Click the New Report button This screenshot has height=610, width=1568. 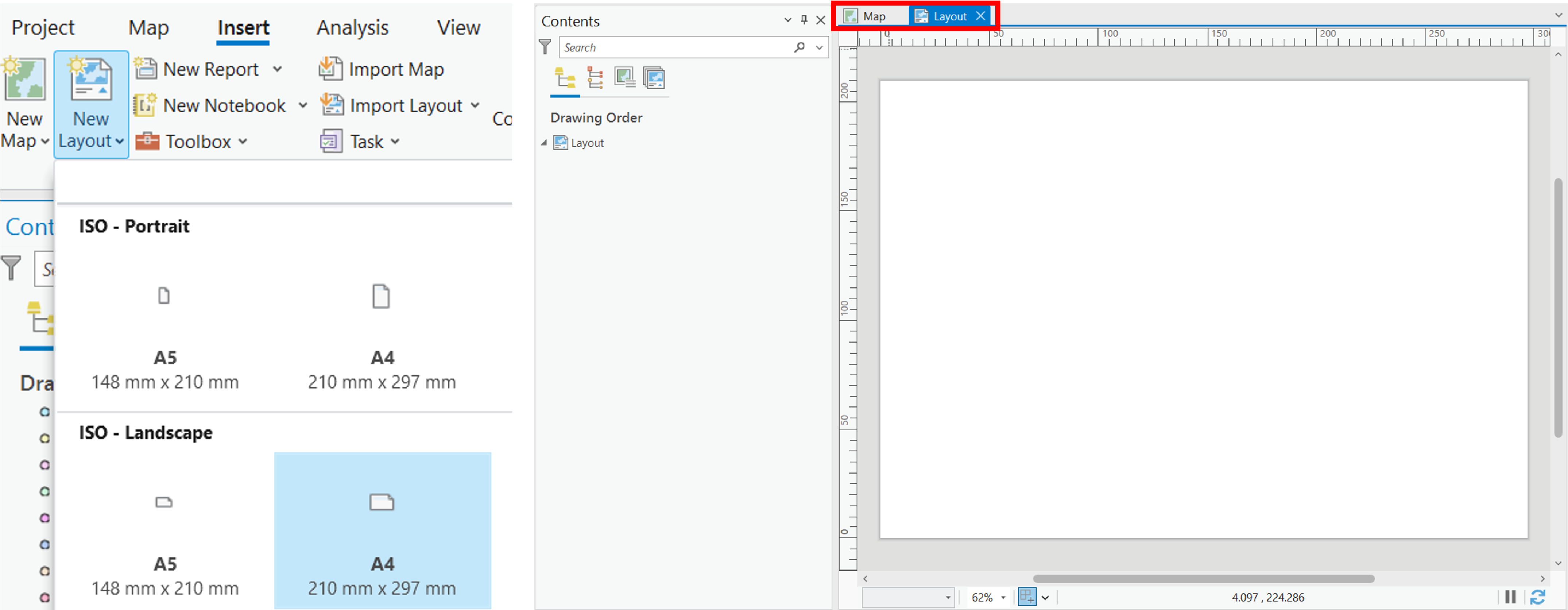click(x=197, y=69)
